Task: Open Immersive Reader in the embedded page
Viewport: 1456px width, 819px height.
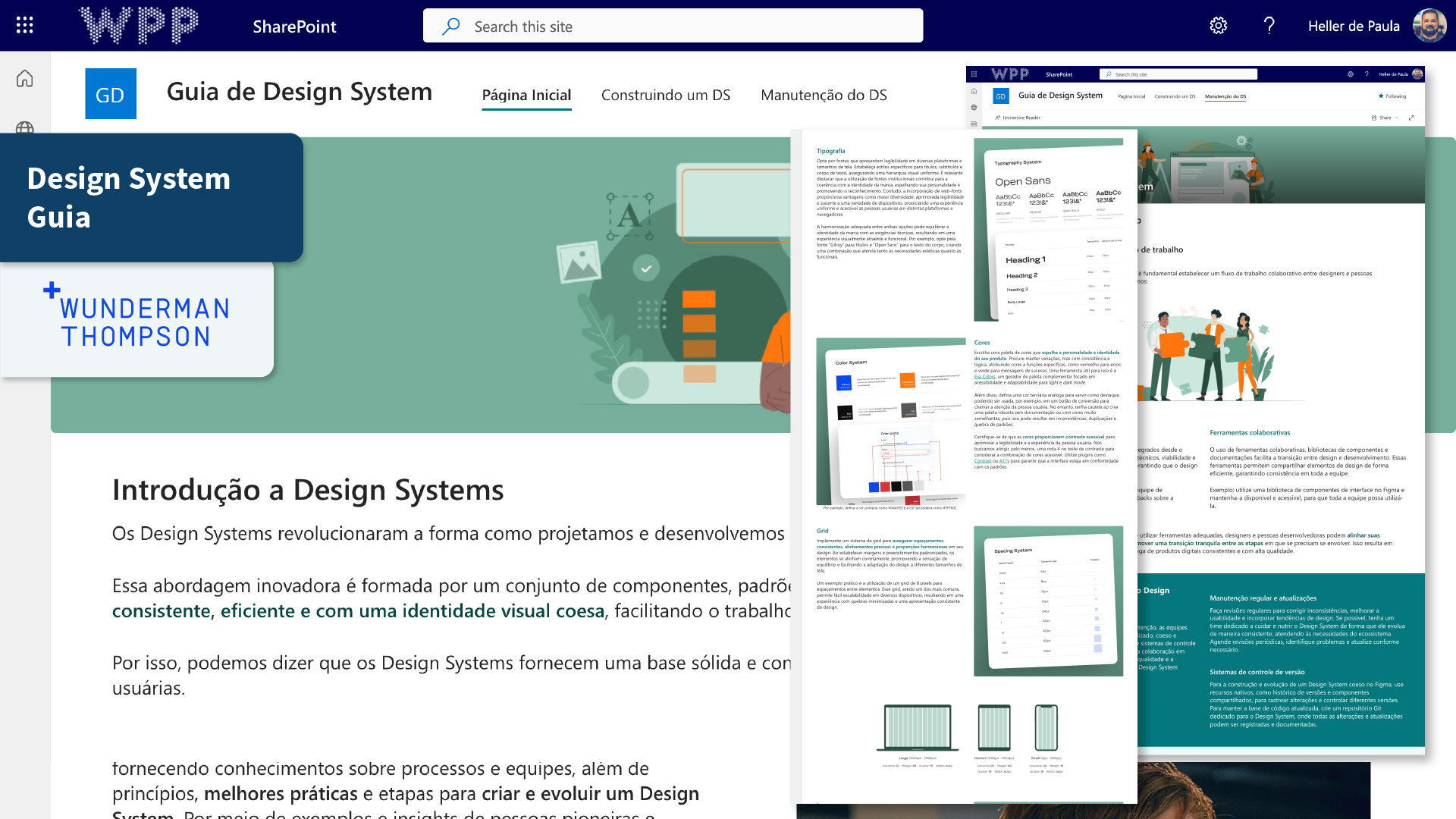Action: 1017,118
